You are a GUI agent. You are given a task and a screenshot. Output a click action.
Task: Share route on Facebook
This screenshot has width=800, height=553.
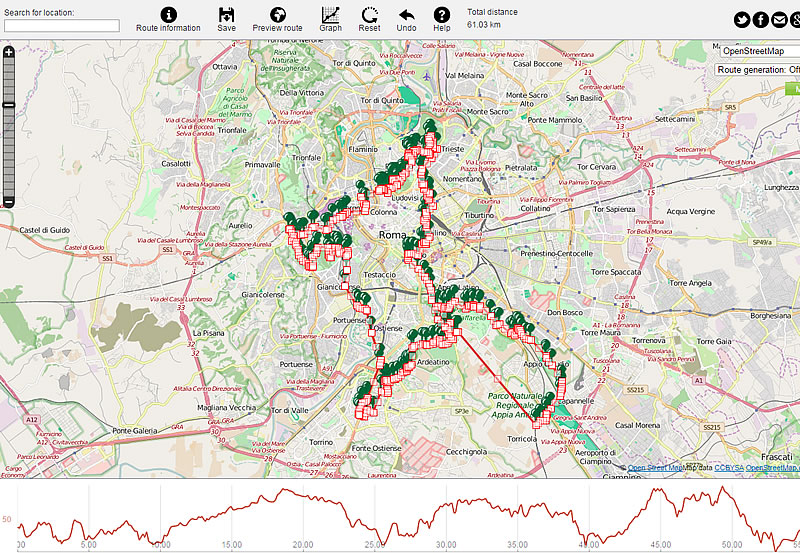(760, 20)
